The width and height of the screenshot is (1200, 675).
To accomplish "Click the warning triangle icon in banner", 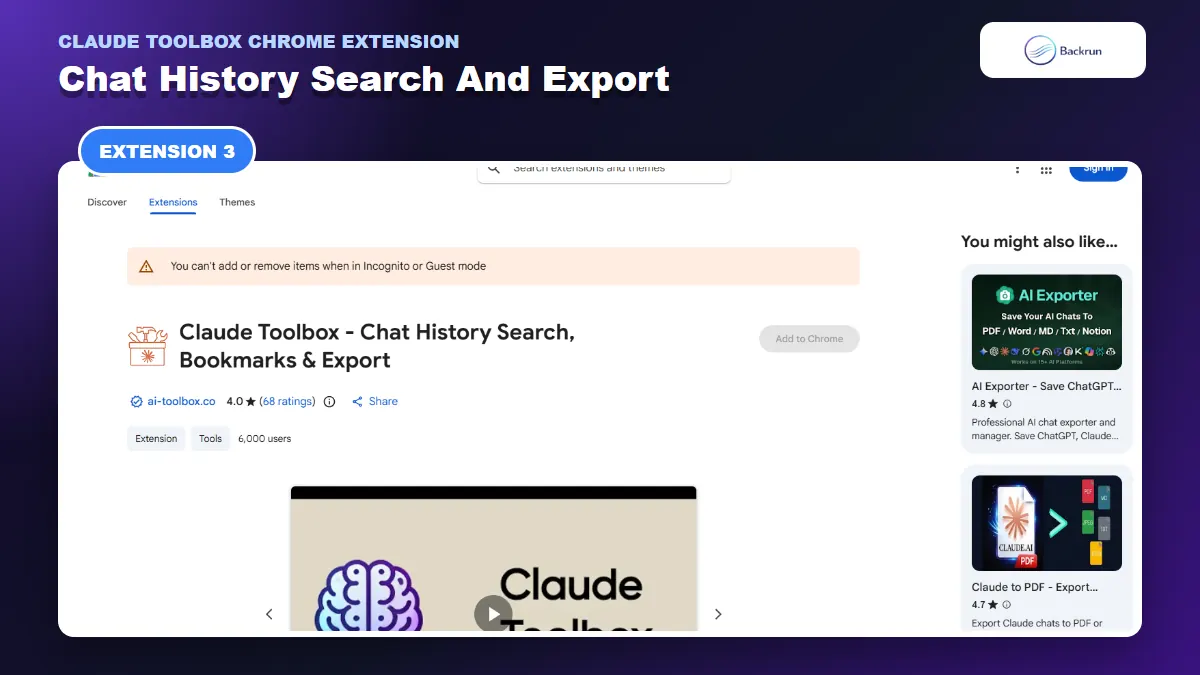I will [x=147, y=266].
